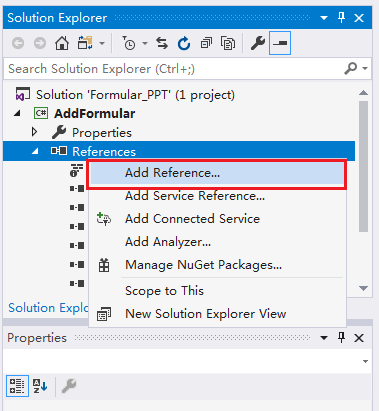Click scrollbar up arrow in Solution Explorer
379x411 pixels.
point(363,93)
